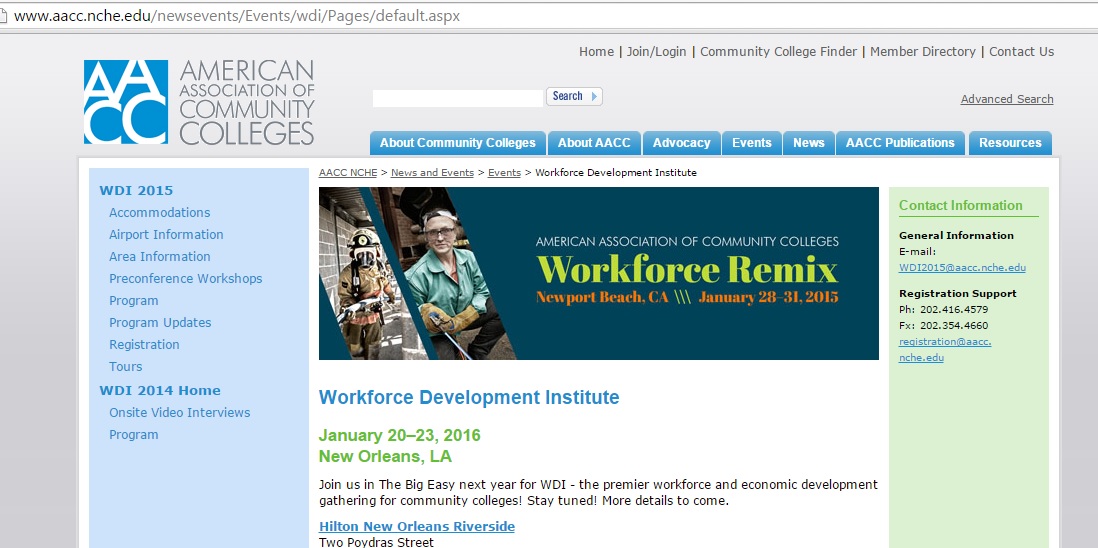Click News and Events in the breadcrumb
Screen dimensions: 1098x548
[x=432, y=173]
